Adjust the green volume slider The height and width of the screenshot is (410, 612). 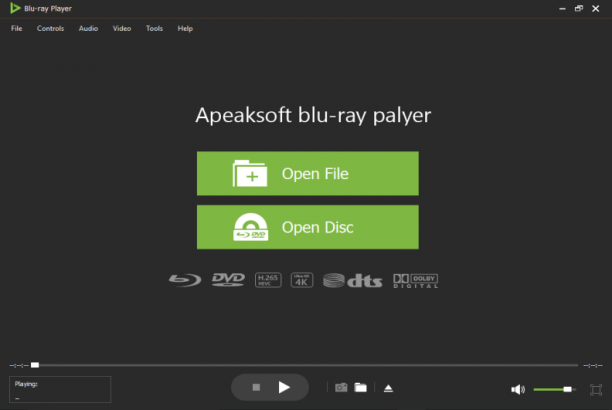554,389
